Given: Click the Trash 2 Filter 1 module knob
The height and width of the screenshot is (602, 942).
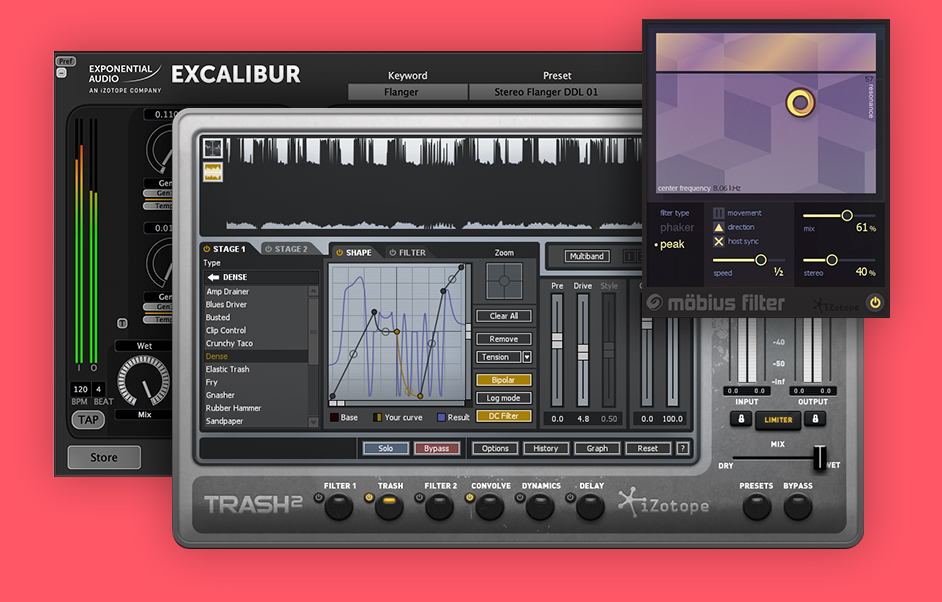Looking at the screenshot, I should [x=338, y=507].
